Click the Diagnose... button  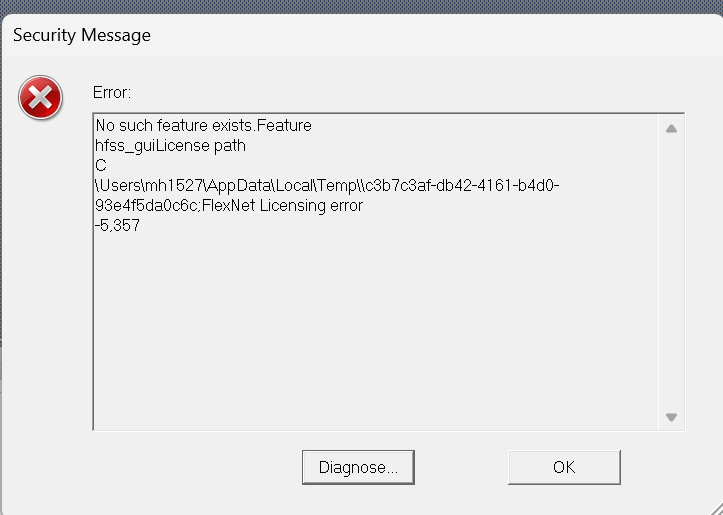tap(358, 468)
